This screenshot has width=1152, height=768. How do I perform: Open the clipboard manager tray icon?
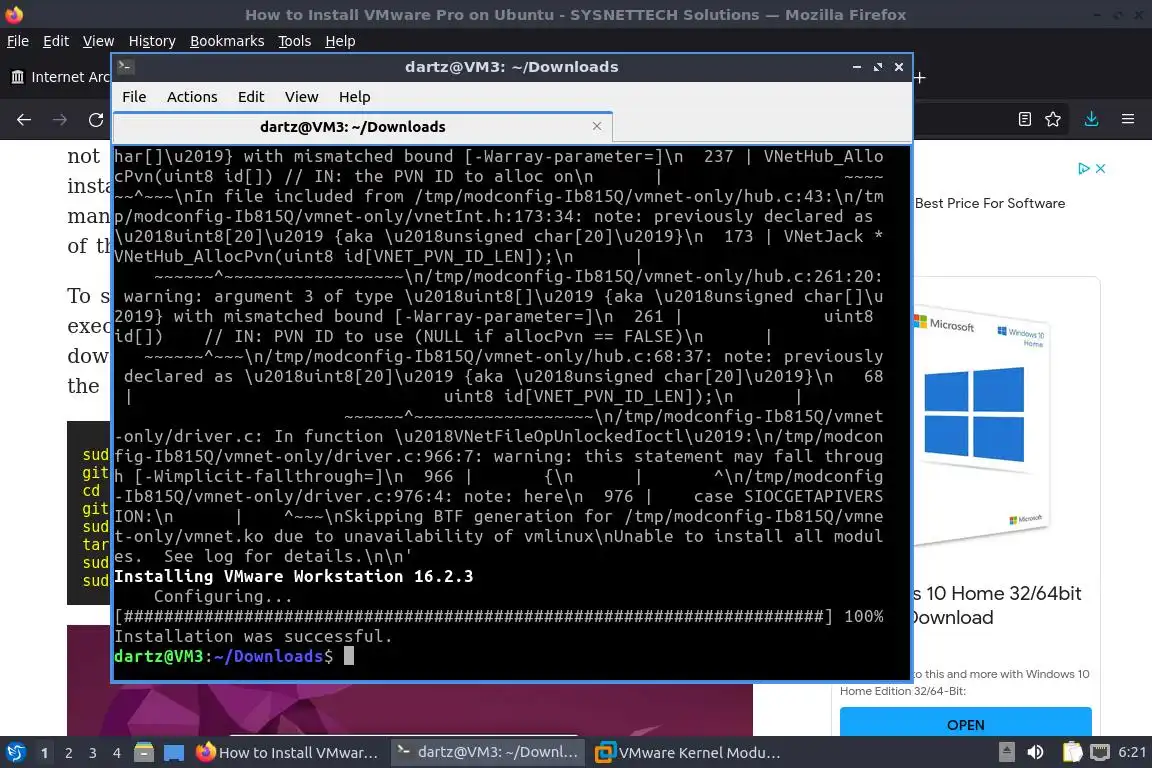click(x=1073, y=753)
